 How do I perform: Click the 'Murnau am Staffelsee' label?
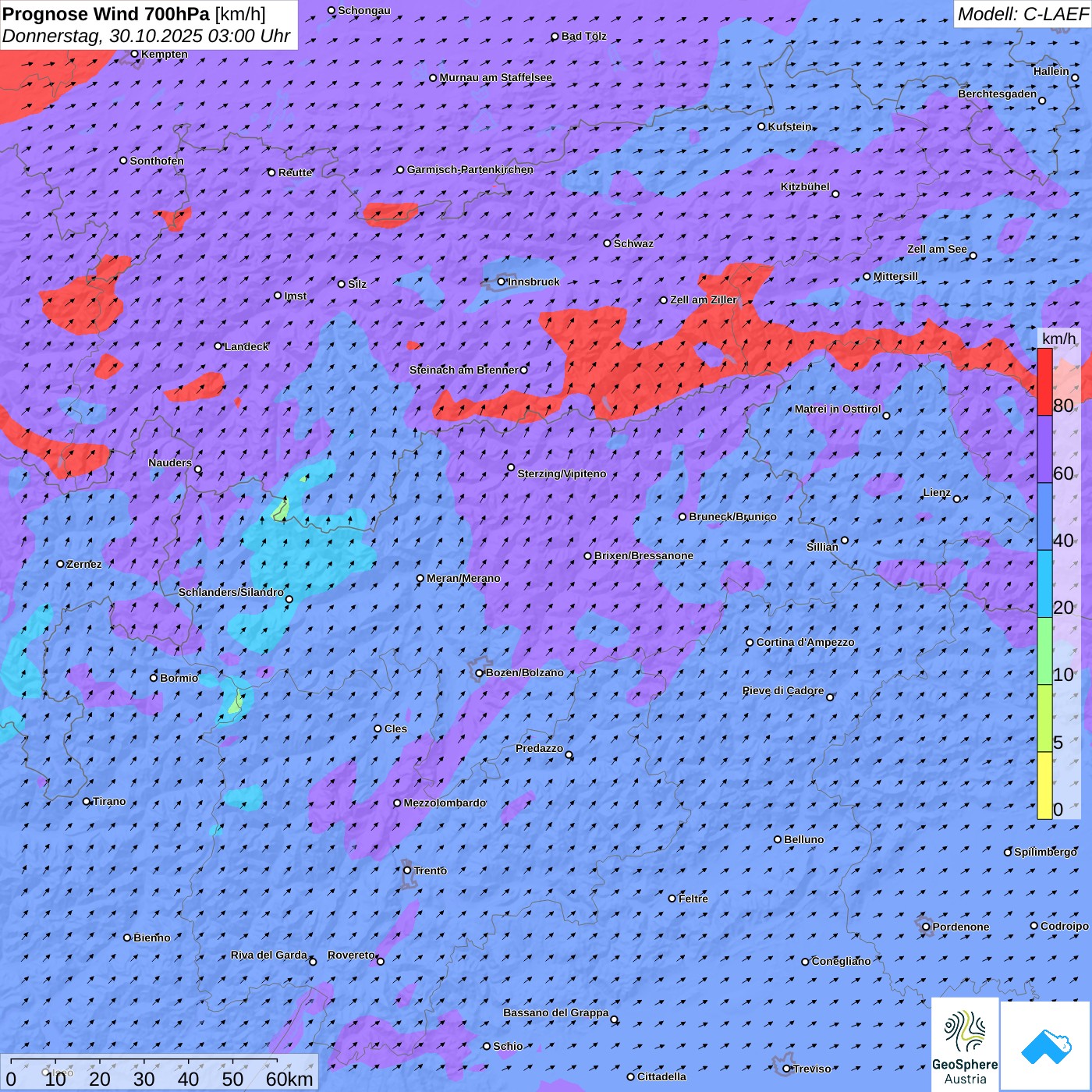(496, 77)
